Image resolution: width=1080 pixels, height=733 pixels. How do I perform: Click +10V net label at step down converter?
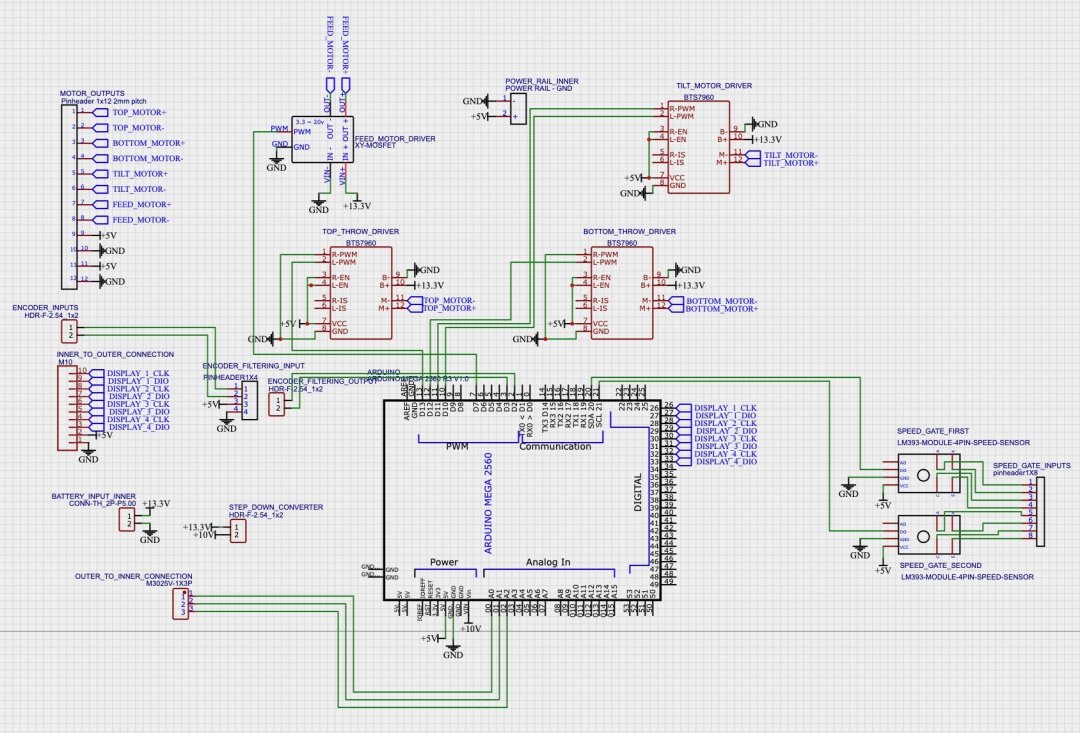coord(204,535)
